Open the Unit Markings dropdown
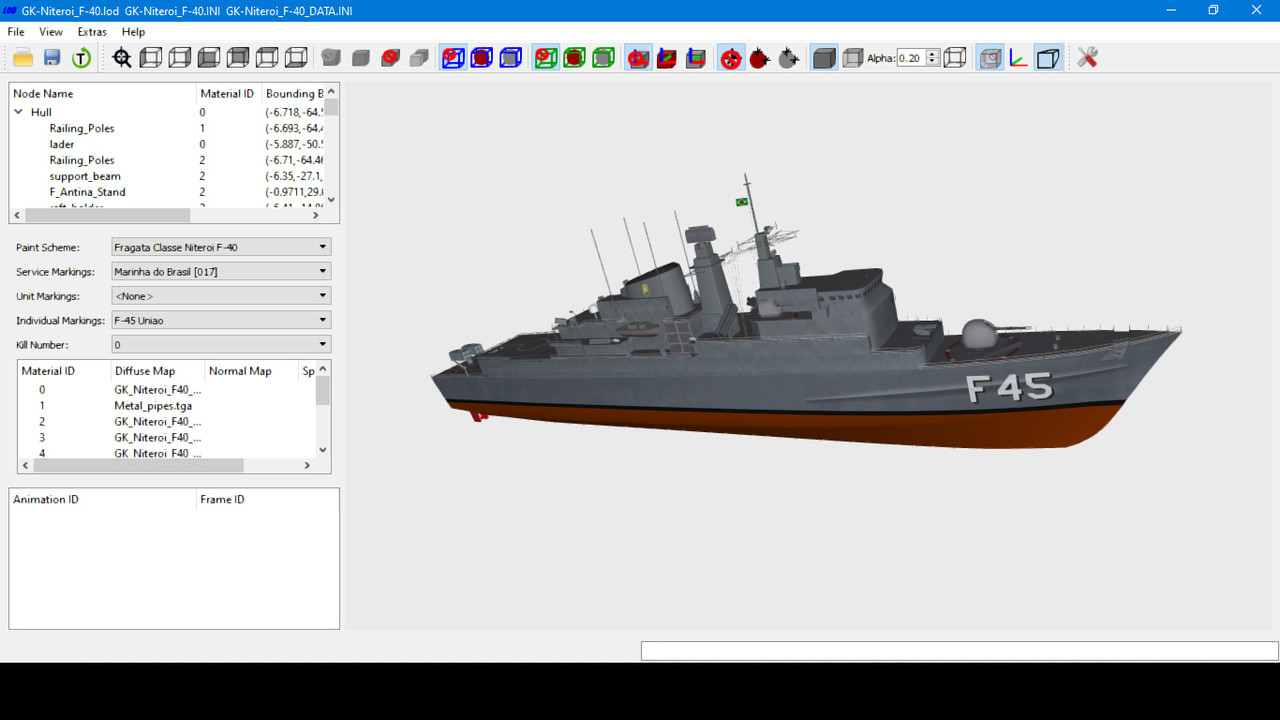Image resolution: width=1280 pixels, height=720 pixels. coord(220,296)
